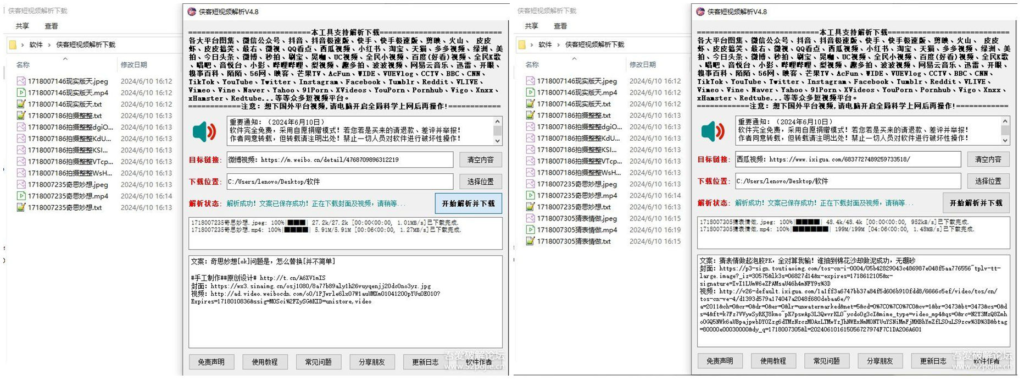Expand the chevron after 软件 in the Explorer beside the Xigua window
The image size is (1024, 380).
[558, 44]
